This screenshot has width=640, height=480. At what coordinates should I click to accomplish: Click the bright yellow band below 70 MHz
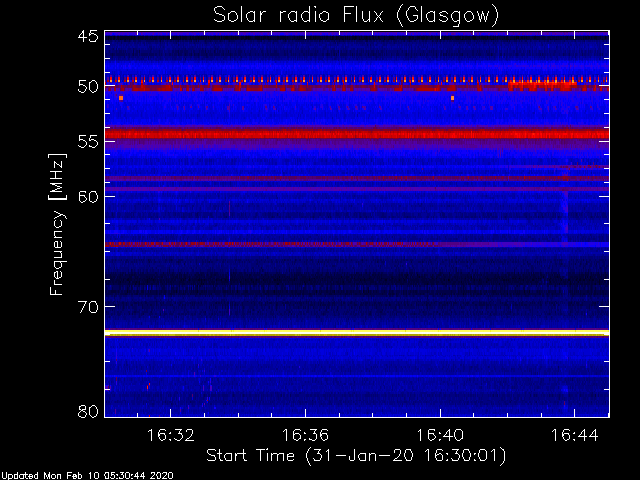pyautogui.click(x=357, y=333)
